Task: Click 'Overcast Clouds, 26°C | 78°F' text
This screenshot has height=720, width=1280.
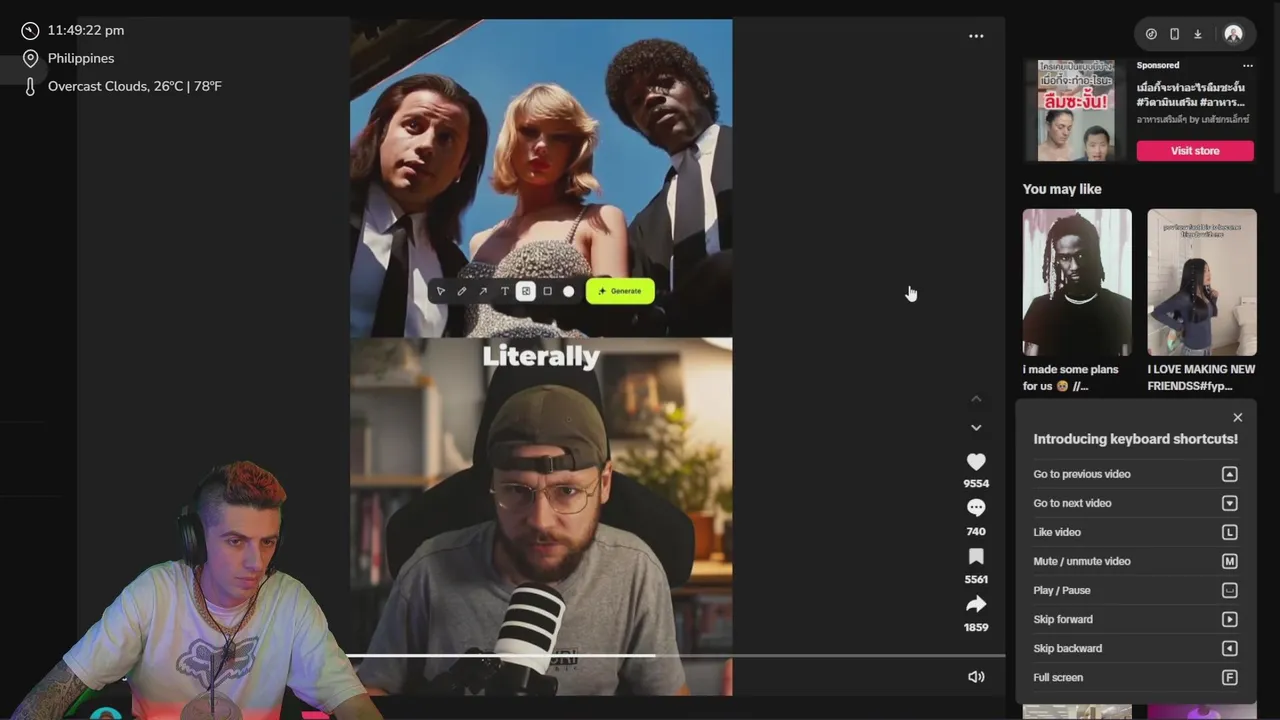Action: (x=135, y=86)
